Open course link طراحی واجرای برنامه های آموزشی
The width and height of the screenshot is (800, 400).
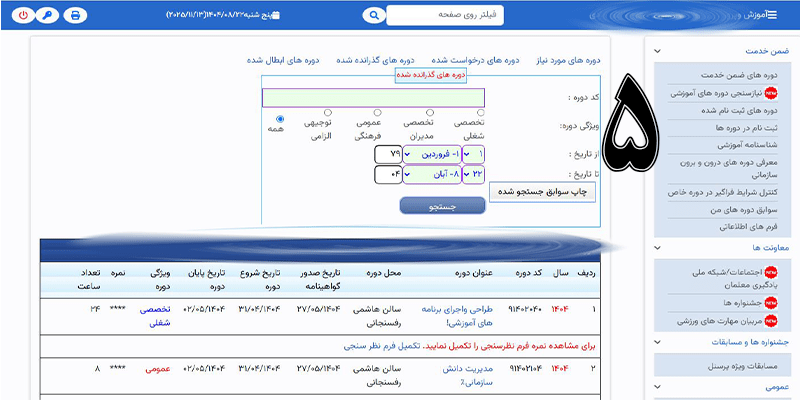(457, 316)
